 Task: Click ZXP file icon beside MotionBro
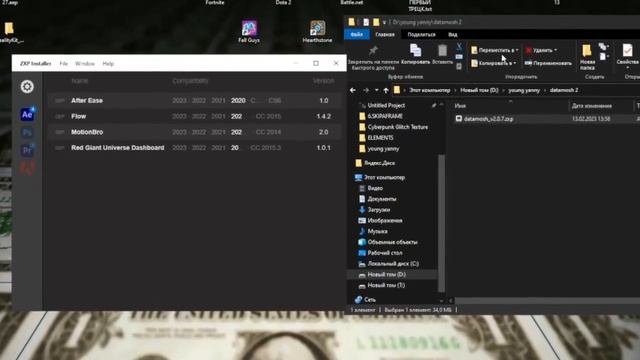(60, 132)
